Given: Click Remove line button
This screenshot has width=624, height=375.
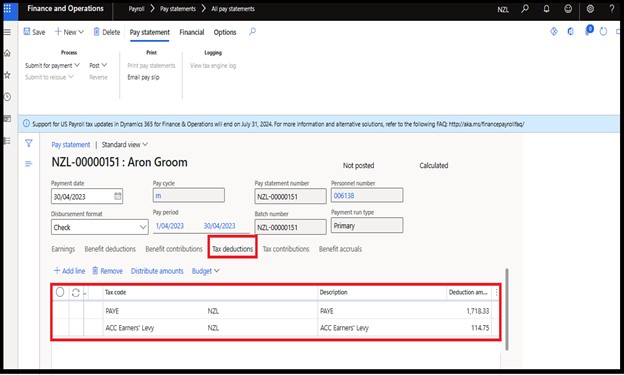Looking at the screenshot, I should 107,271.
